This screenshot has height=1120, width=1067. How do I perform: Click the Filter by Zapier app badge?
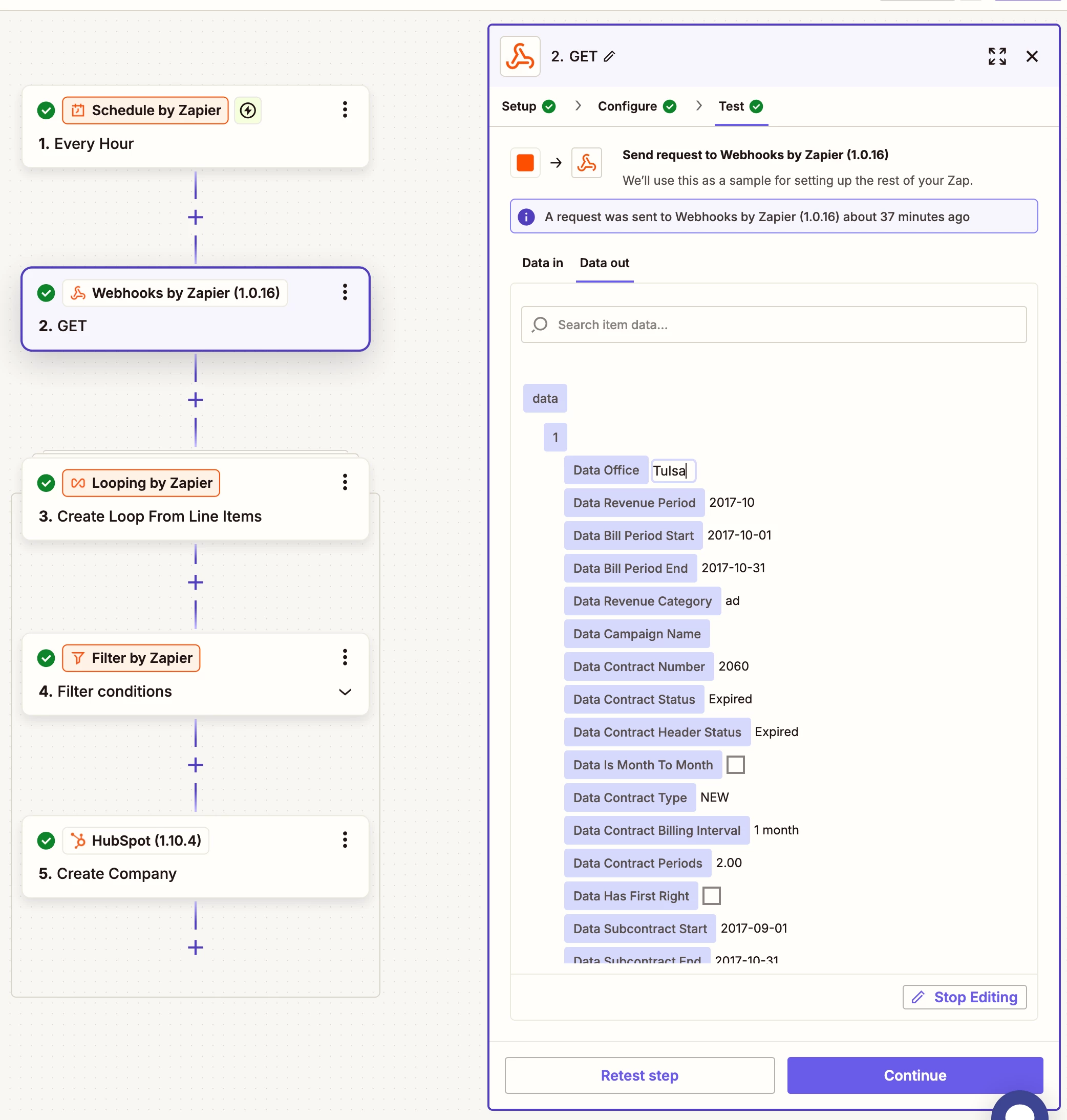click(x=132, y=658)
